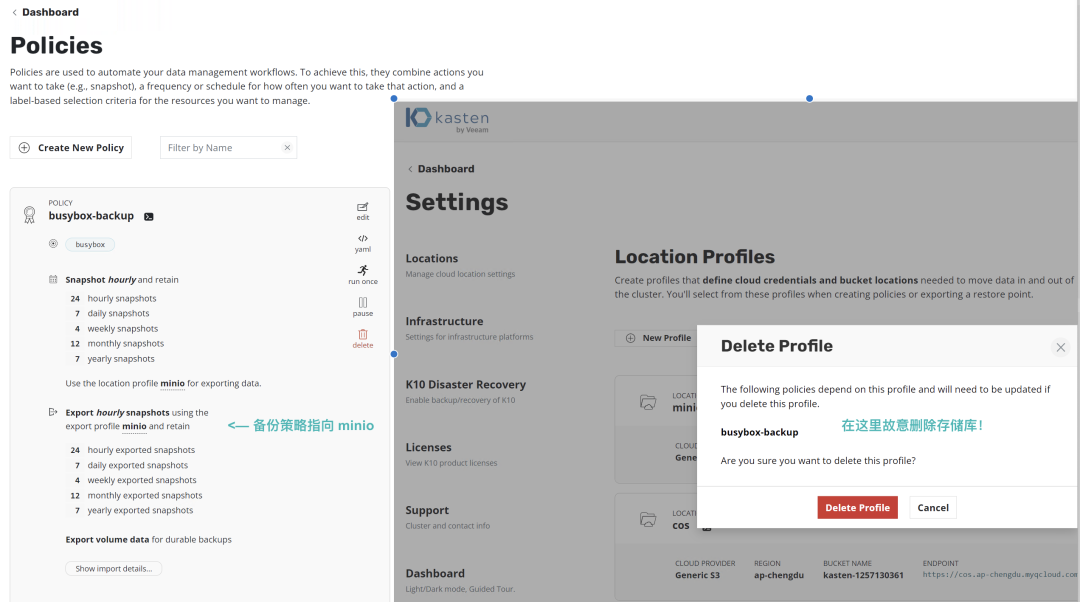Viewport: 1080px width, 602px height.
Task: Close the Delete Profile dialog
Action: pyautogui.click(x=1061, y=347)
